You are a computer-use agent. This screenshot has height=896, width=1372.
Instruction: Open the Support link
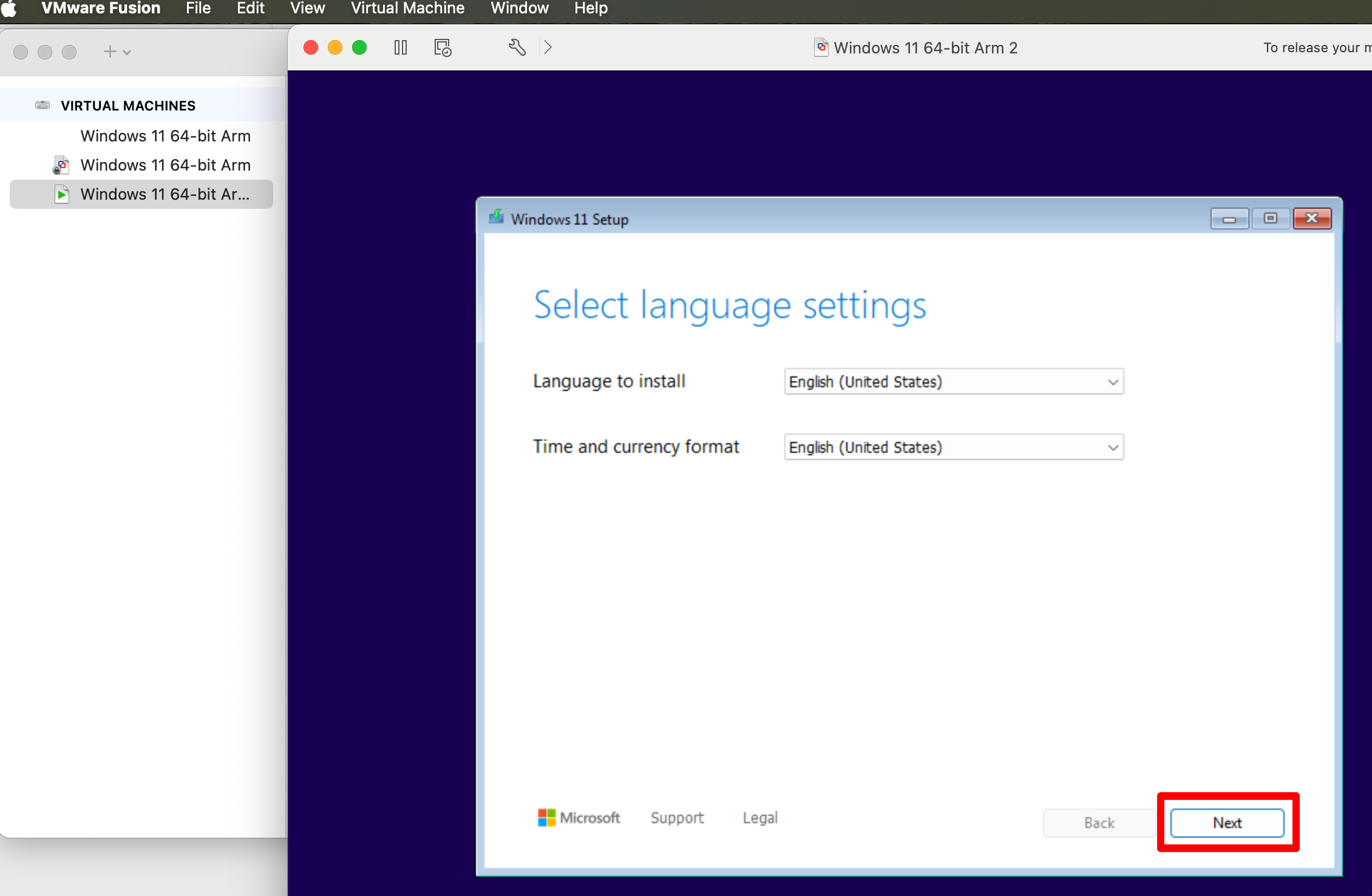pyautogui.click(x=678, y=818)
